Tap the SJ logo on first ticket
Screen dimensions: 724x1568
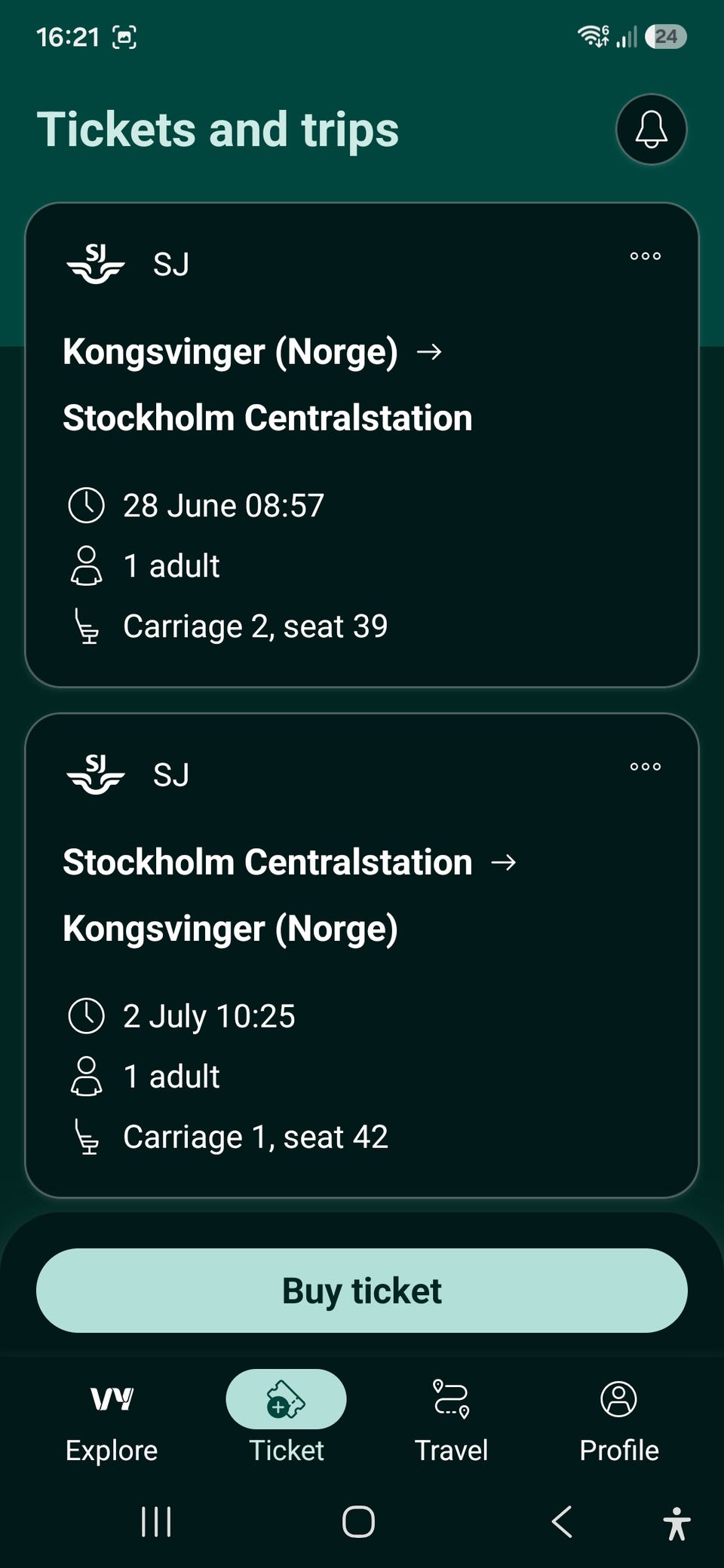[x=96, y=264]
